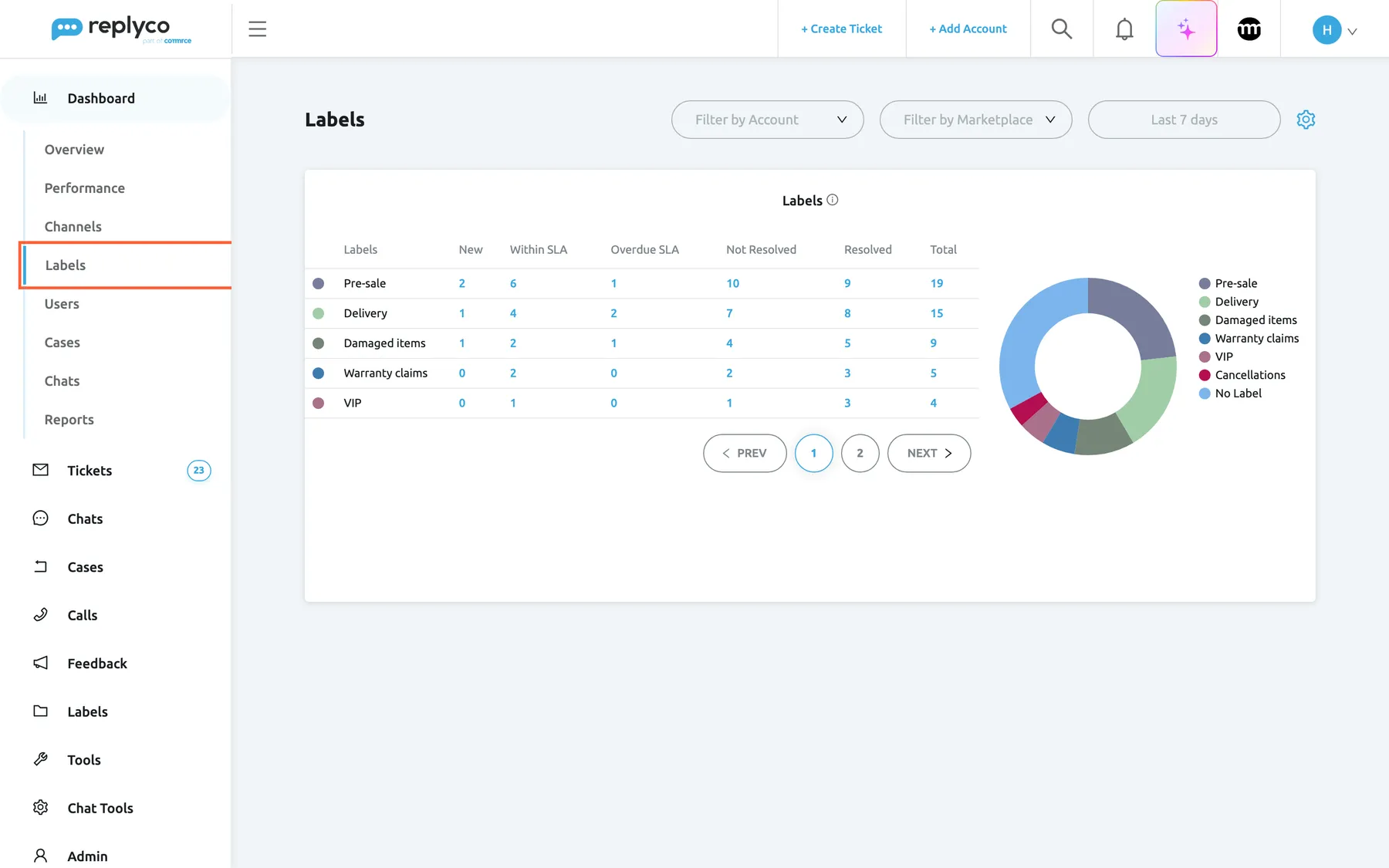Click the replyco logo

tap(121, 29)
